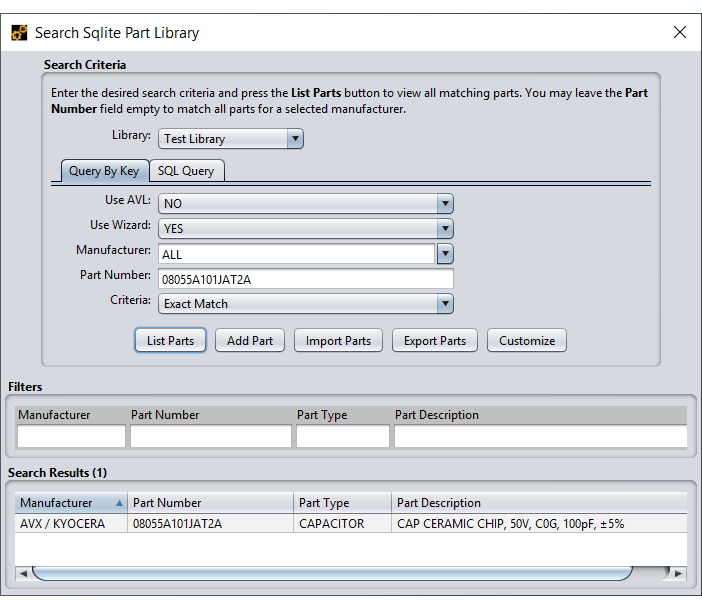This screenshot has height=600, width=702.
Task: Click the Import Parts button
Action: click(x=338, y=341)
